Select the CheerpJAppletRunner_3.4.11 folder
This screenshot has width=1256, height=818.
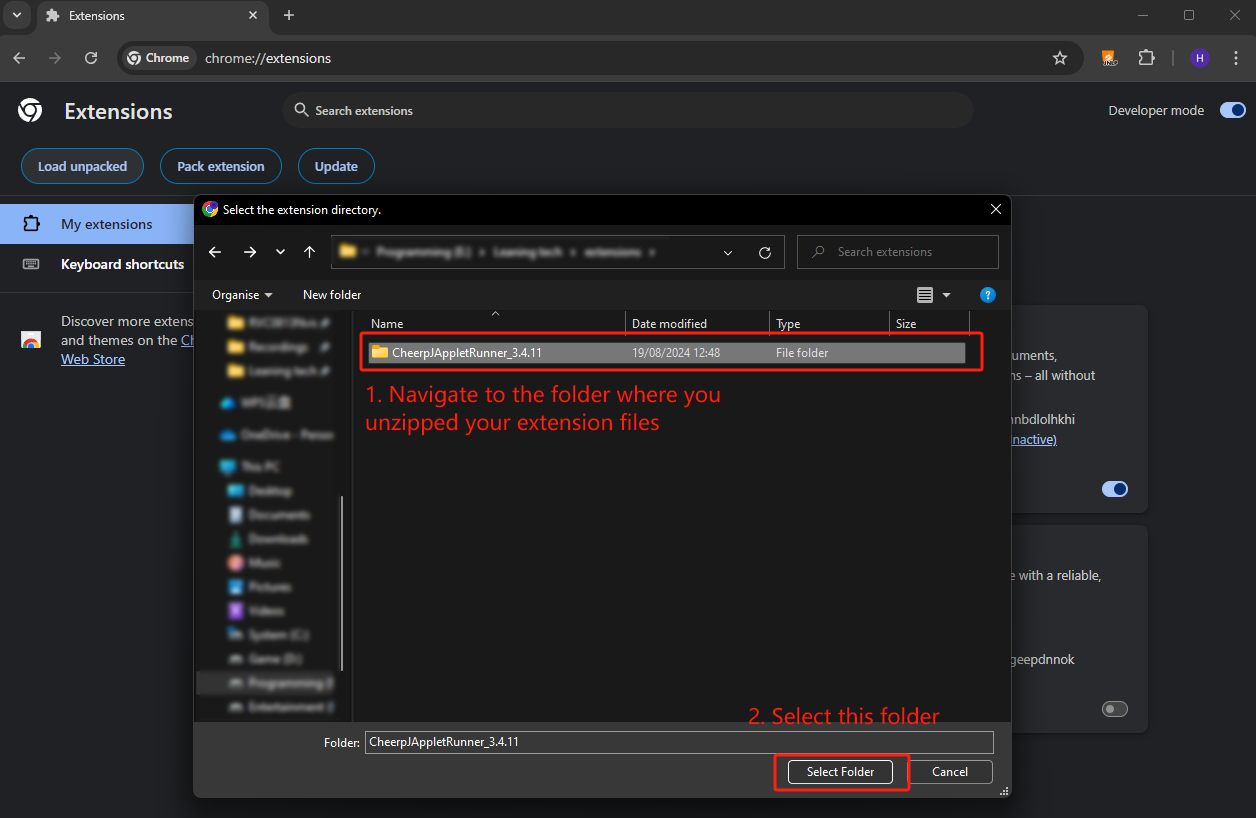point(466,352)
